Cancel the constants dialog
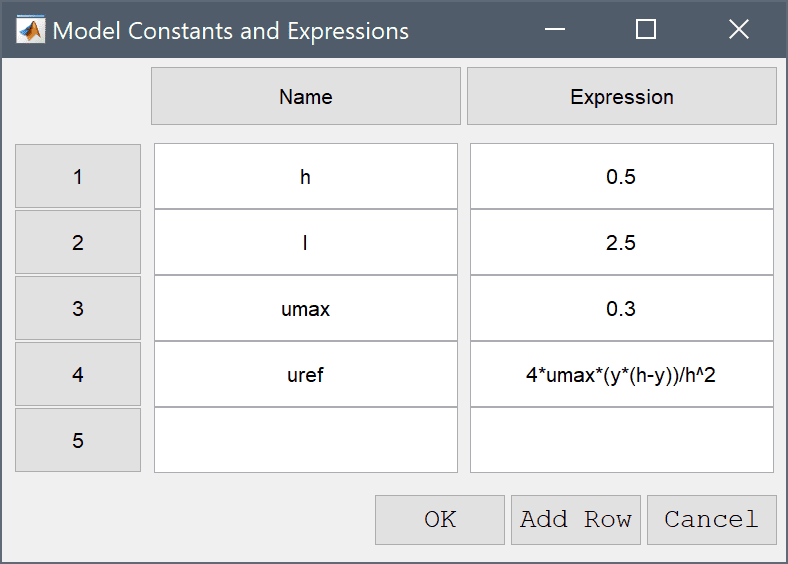Screen dimensions: 788x564 click(712, 520)
